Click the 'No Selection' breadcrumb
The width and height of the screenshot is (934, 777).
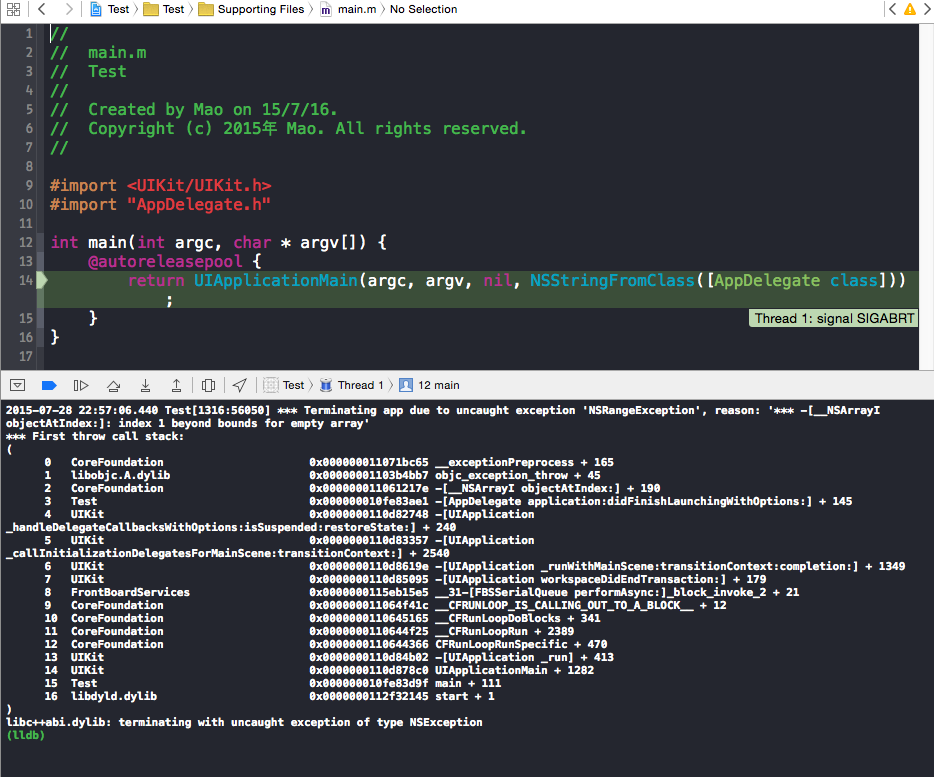coord(423,9)
